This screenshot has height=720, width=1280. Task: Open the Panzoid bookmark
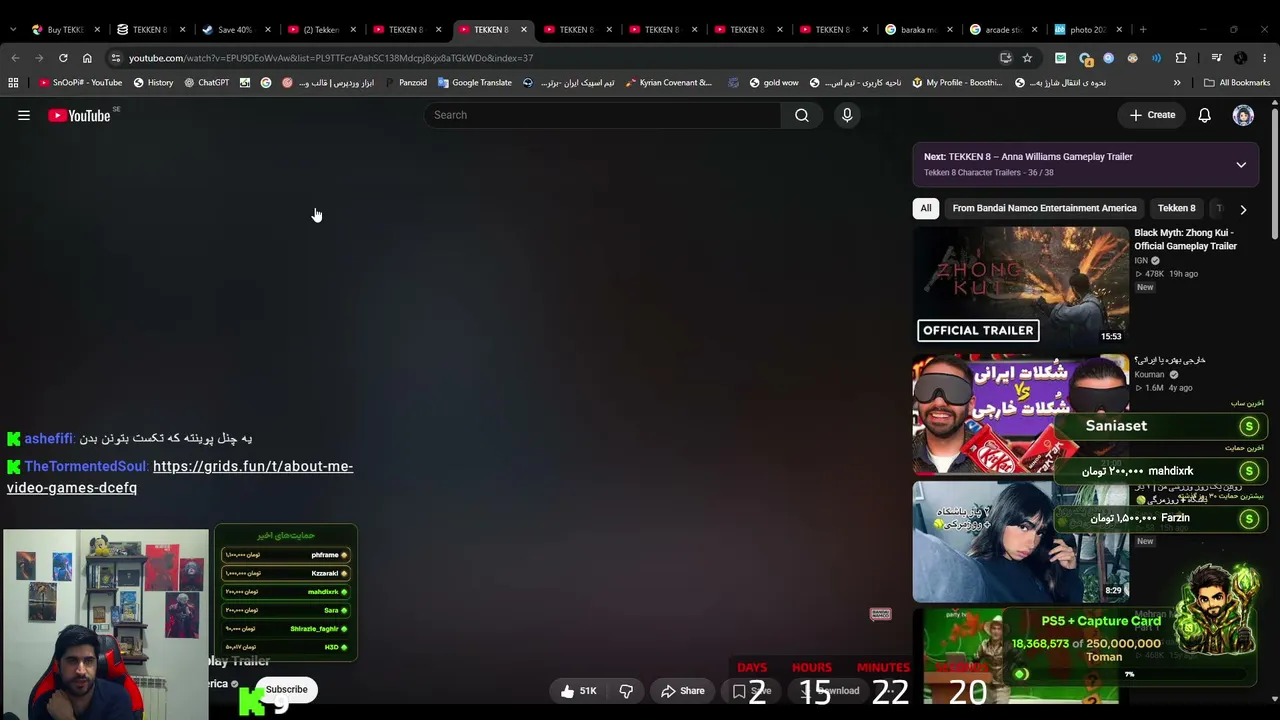tap(405, 83)
